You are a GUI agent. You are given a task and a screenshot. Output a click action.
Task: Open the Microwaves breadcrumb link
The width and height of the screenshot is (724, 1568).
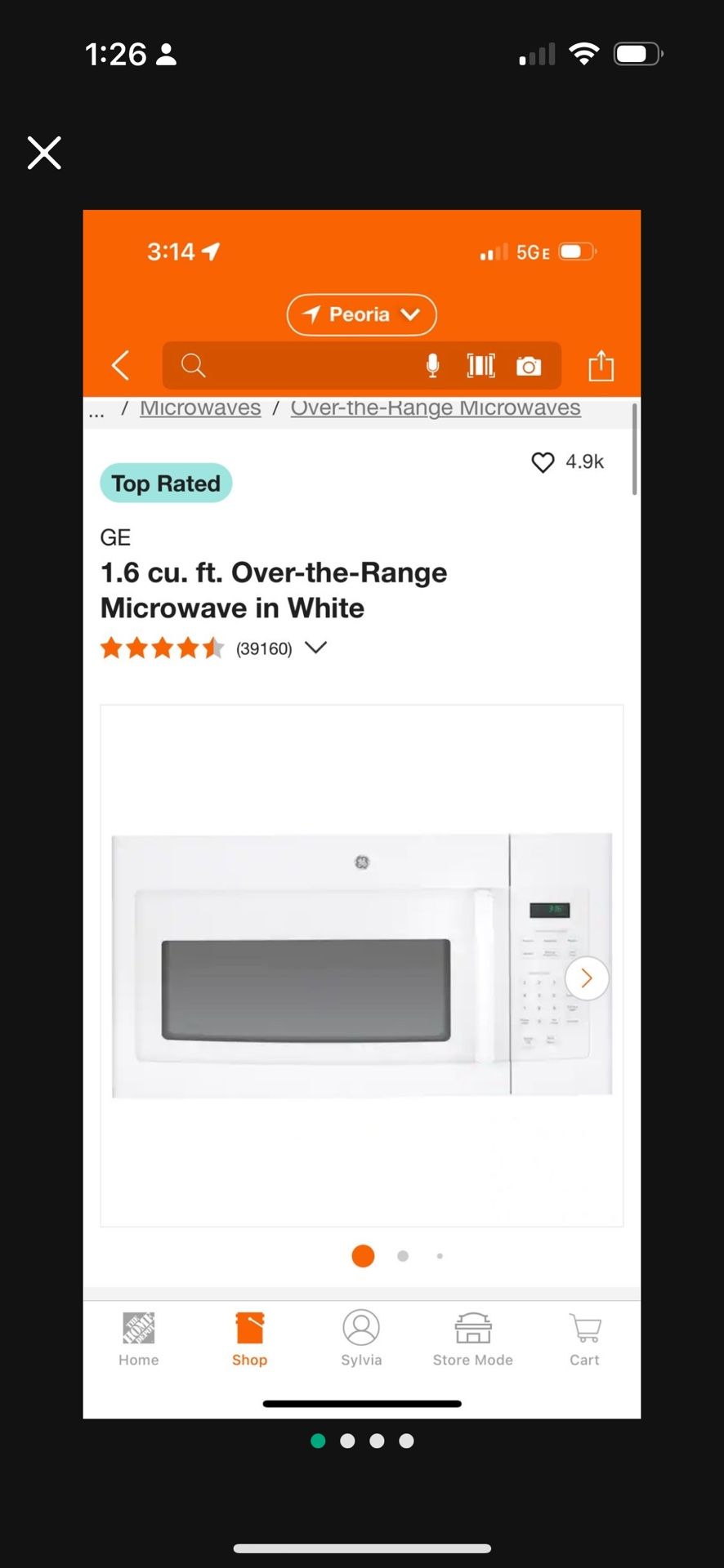tap(200, 408)
